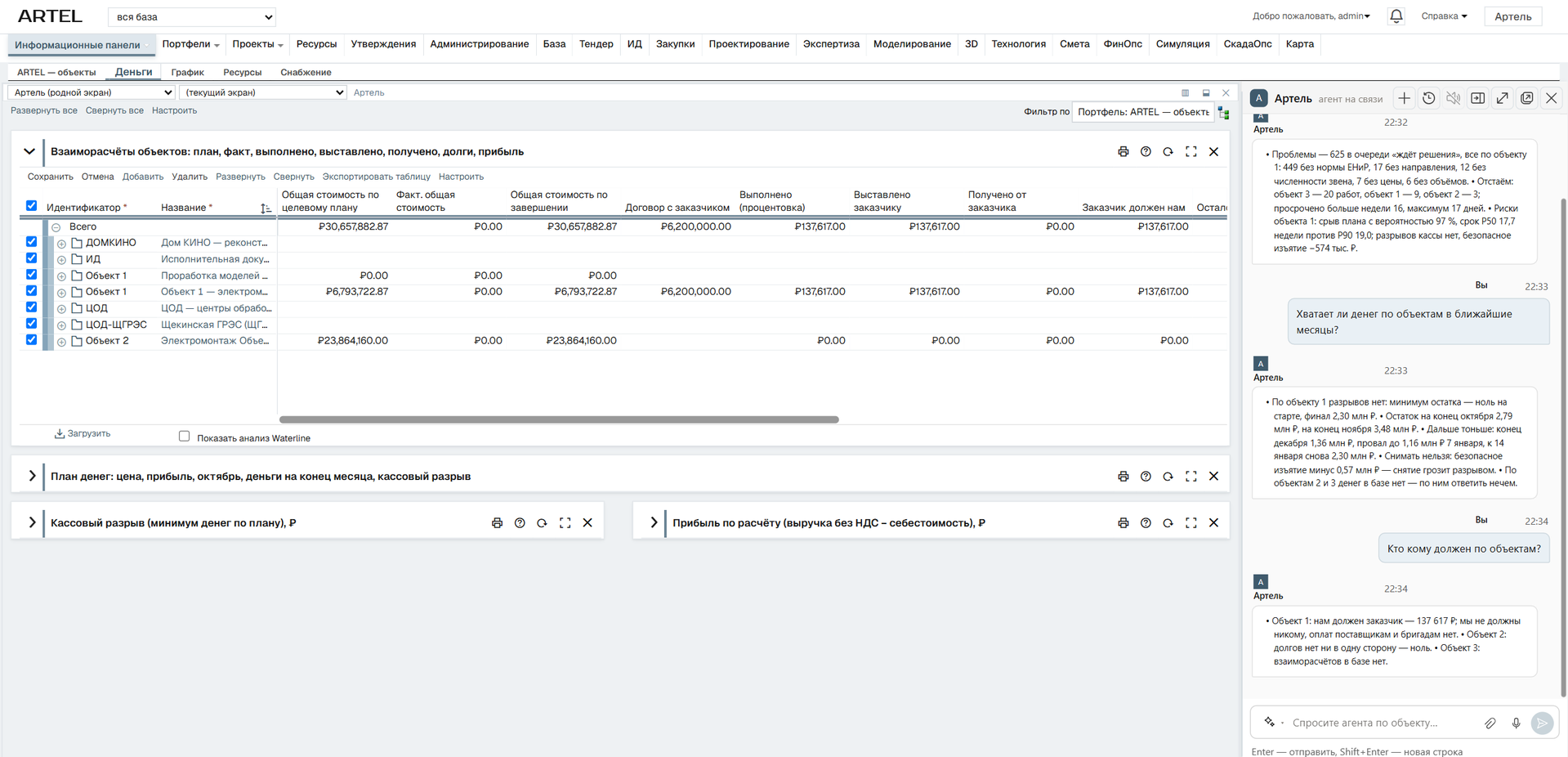Click Экспортировать таблицу link
1568x757 pixels.
(x=376, y=177)
